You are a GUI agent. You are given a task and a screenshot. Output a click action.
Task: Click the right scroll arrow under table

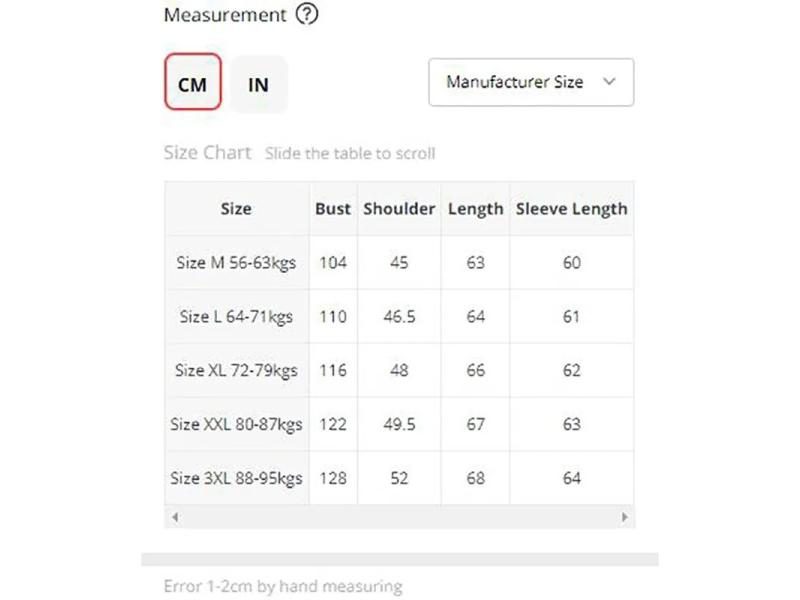tap(624, 517)
